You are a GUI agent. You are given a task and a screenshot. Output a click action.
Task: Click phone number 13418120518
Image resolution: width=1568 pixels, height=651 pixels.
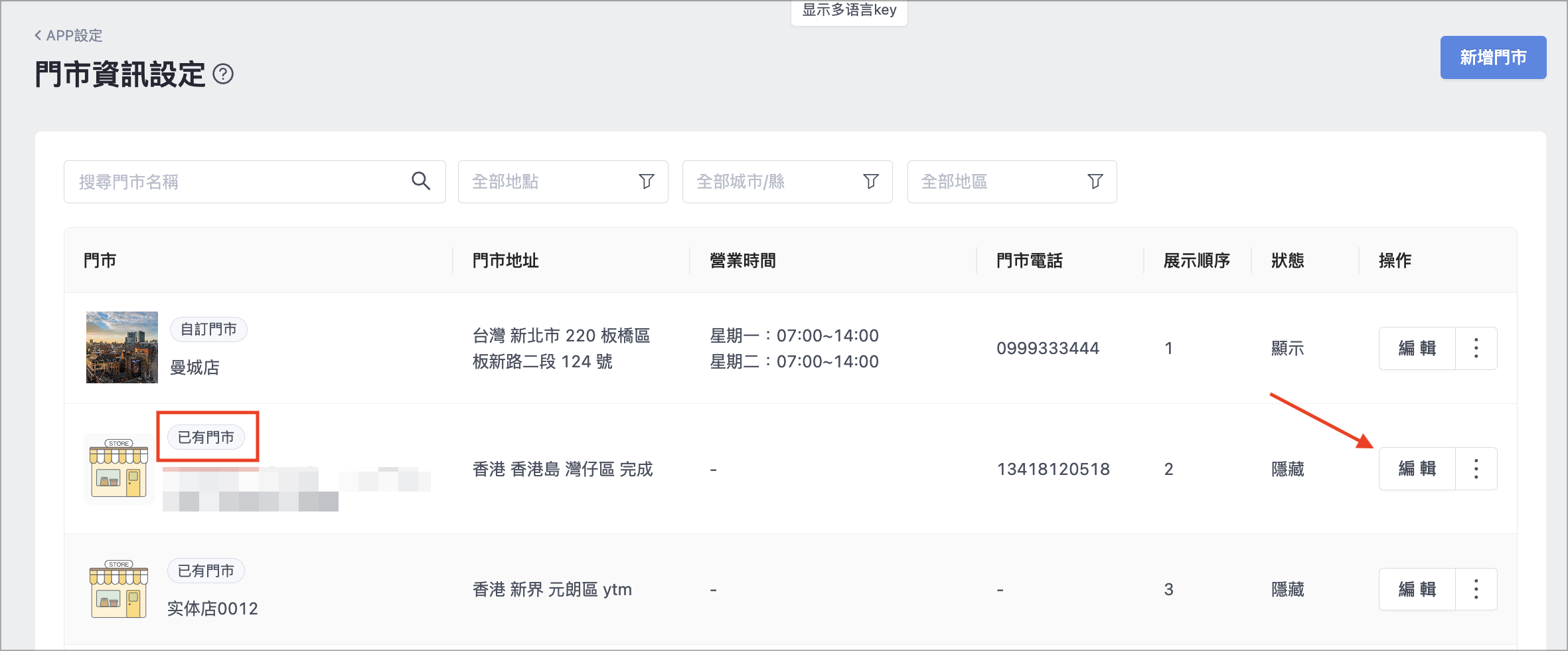pyautogui.click(x=1054, y=469)
